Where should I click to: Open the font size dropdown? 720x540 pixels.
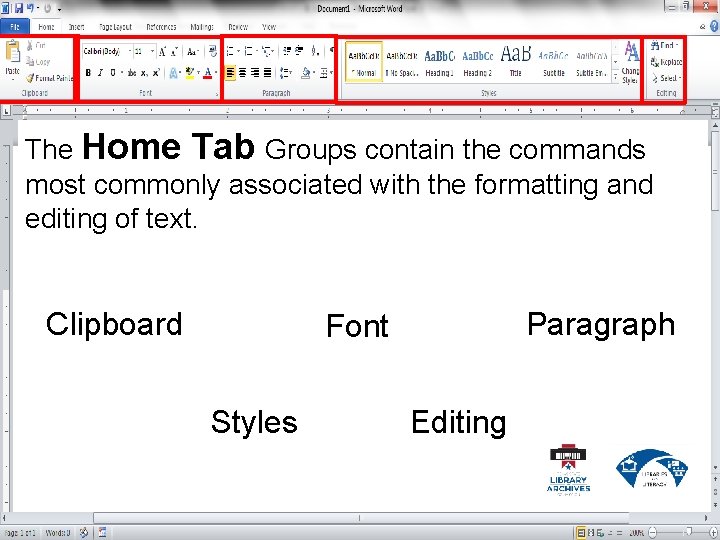[152, 51]
